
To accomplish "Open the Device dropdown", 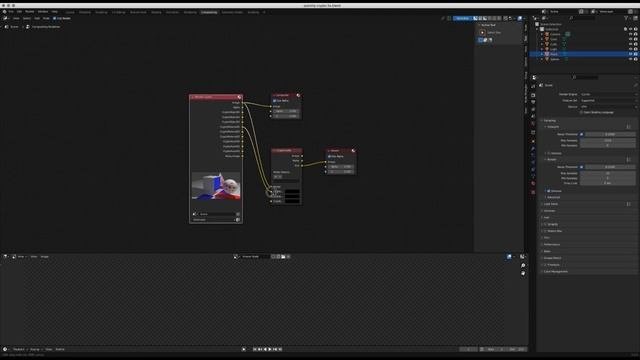I will 608,107.
